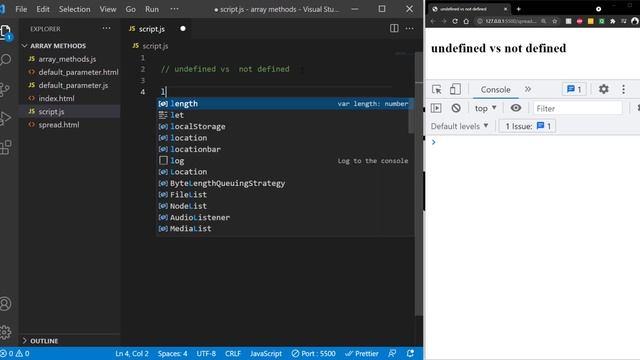Open default_parameter.html in Explorer
This screenshot has height=360, width=640.
point(78,72)
